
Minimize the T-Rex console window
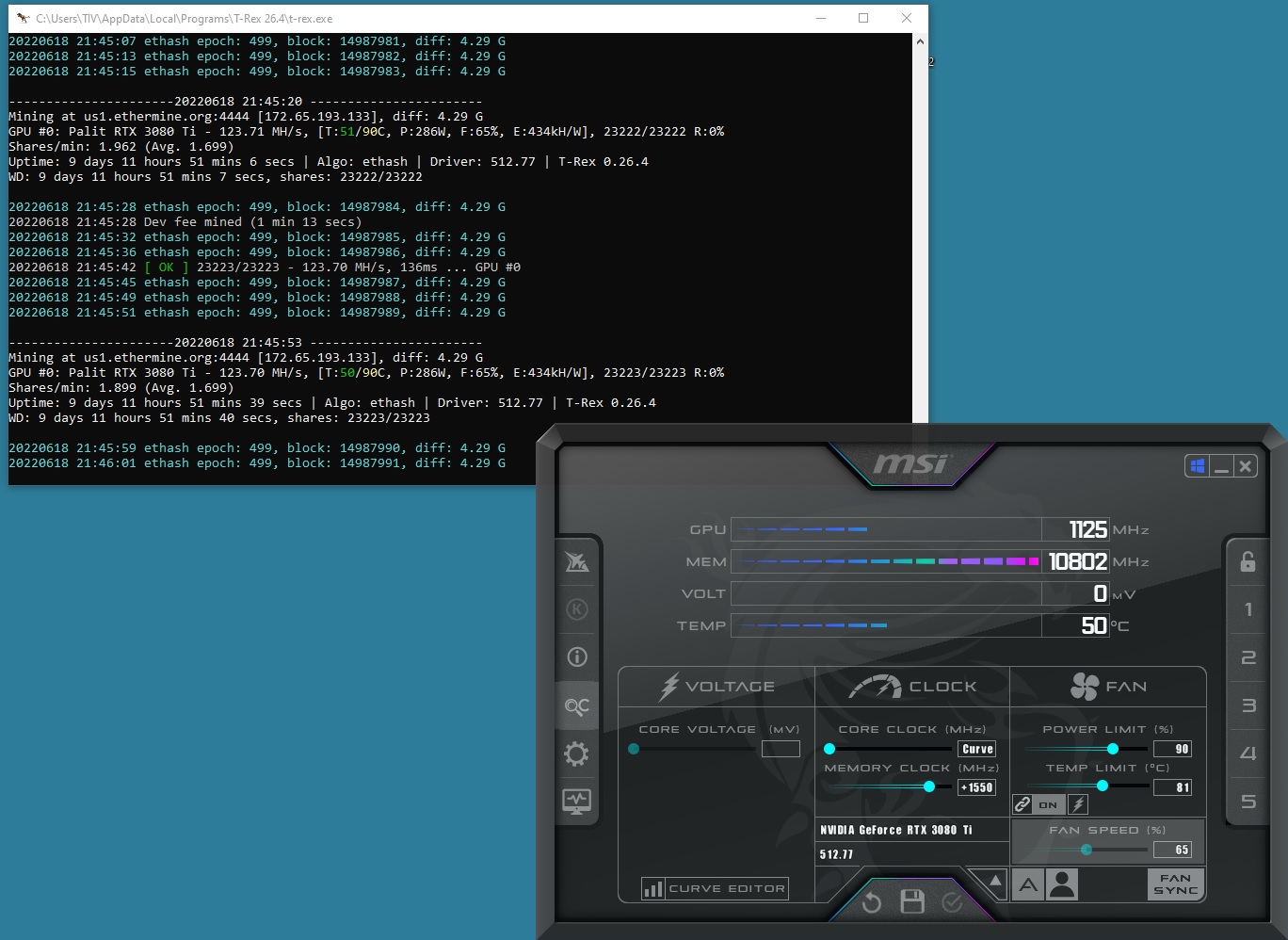[820, 18]
